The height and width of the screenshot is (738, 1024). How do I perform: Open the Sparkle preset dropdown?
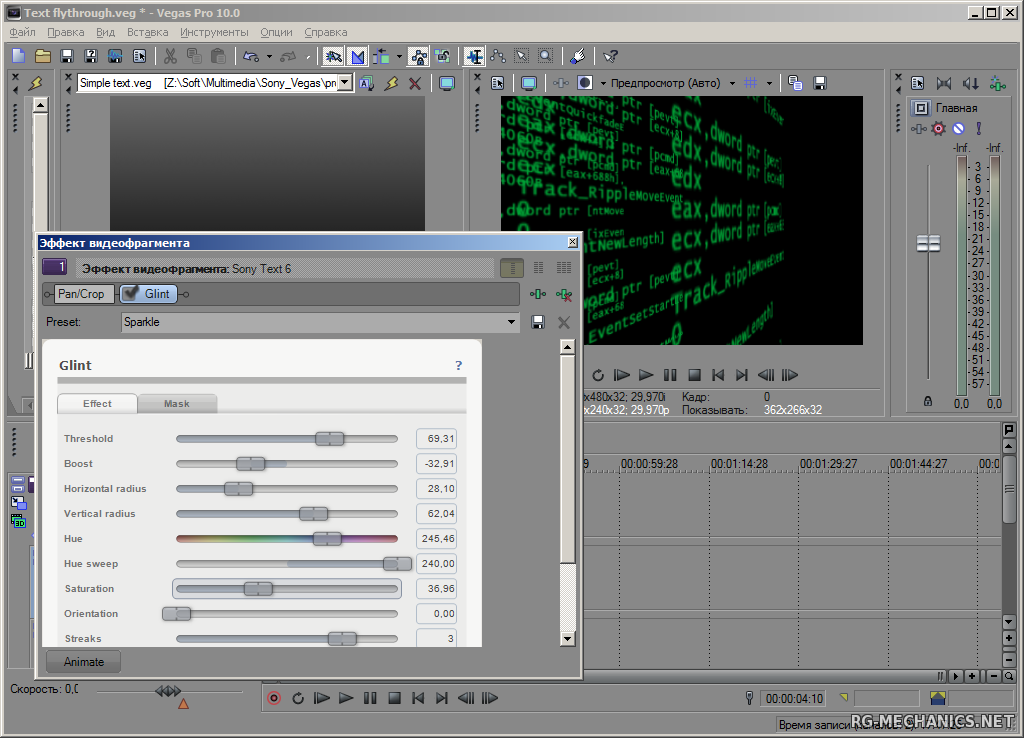(511, 322)
